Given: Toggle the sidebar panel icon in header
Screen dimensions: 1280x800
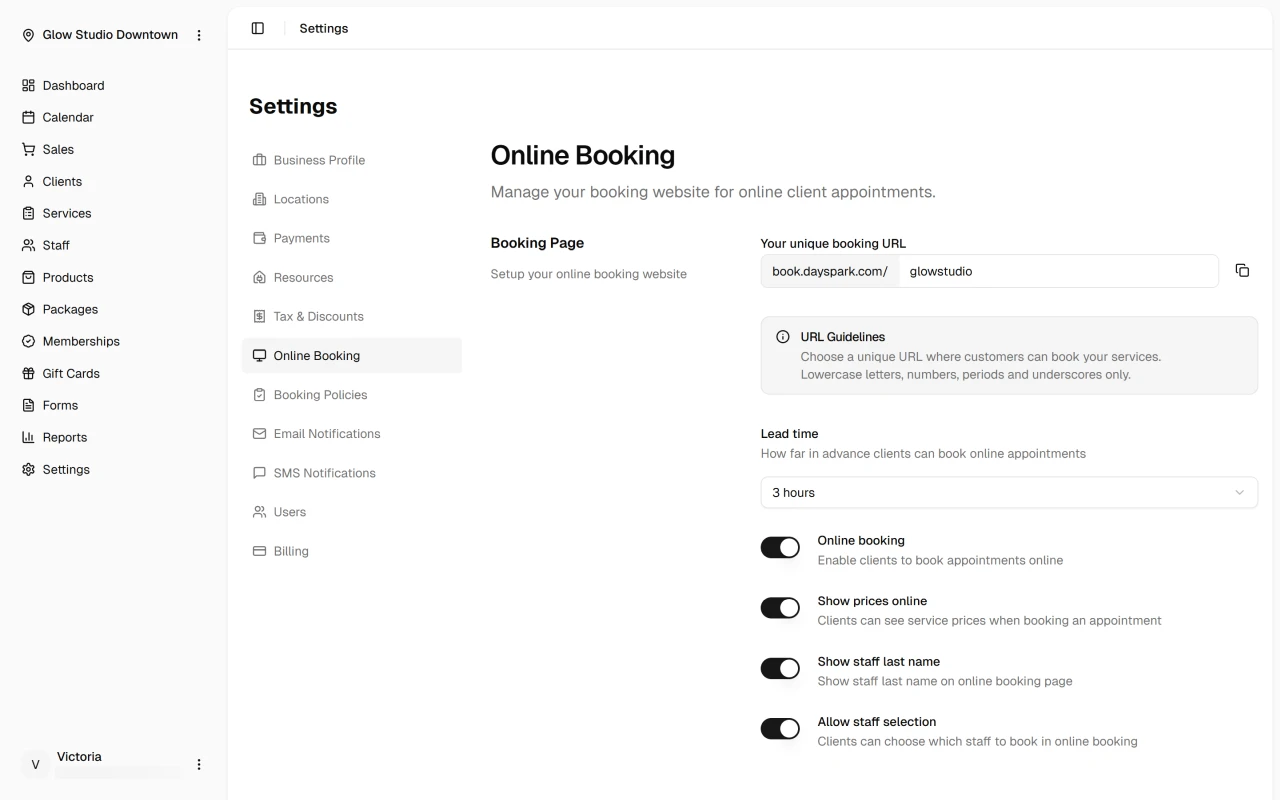Looking at the screenshot, I should [x=258, y=29].
